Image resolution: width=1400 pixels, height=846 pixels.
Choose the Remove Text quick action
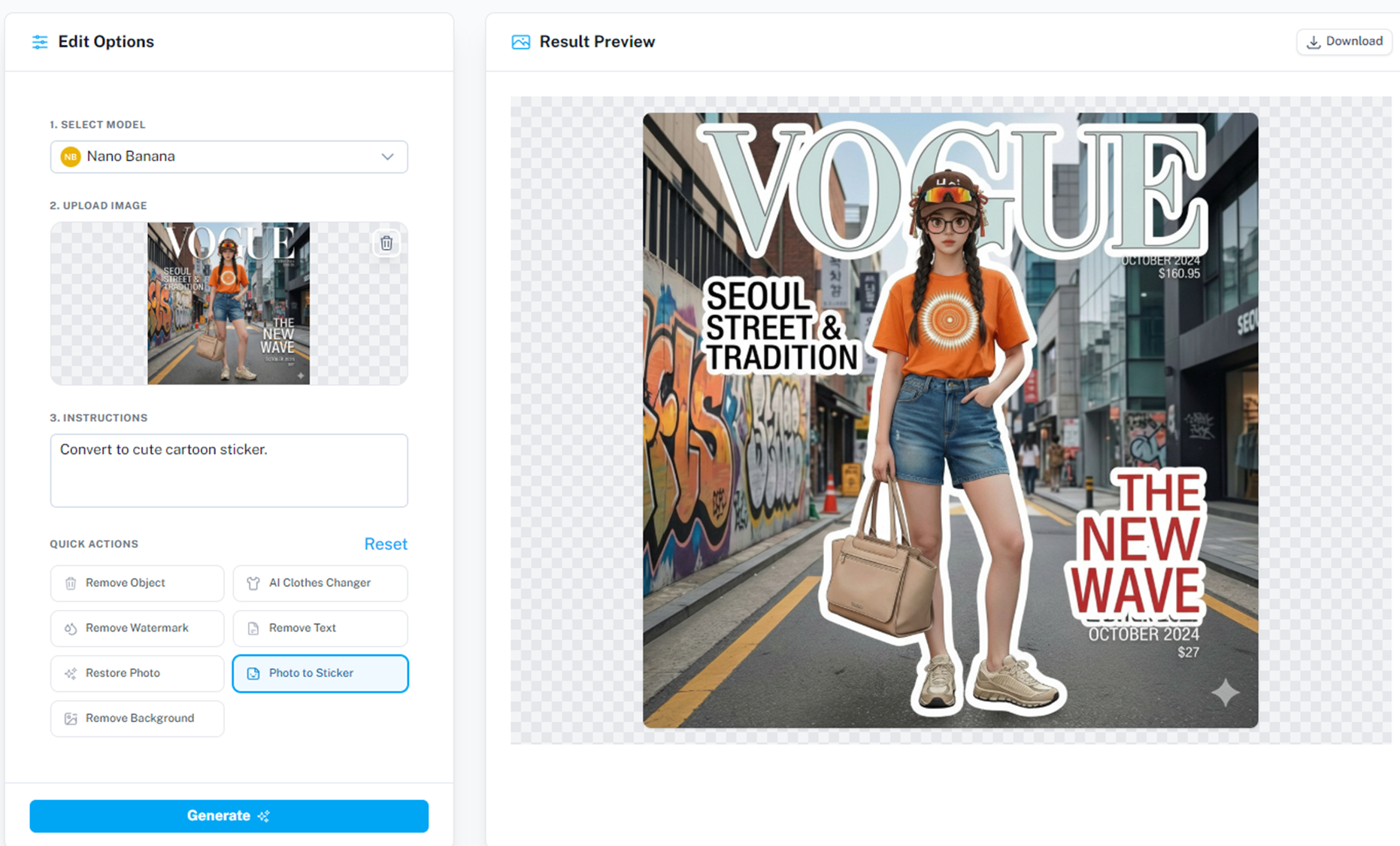pos(320,629)
